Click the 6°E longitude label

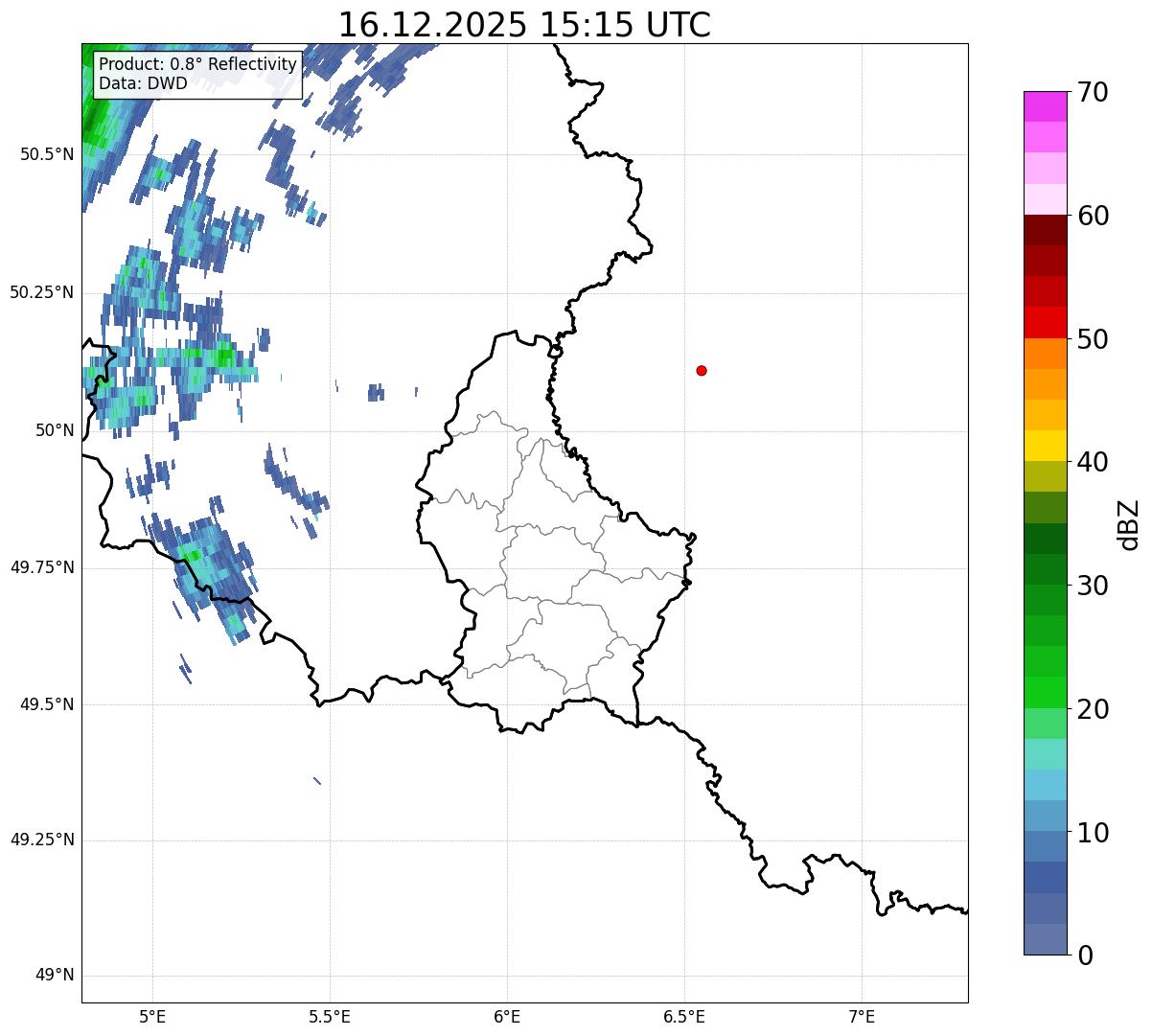507,1017
